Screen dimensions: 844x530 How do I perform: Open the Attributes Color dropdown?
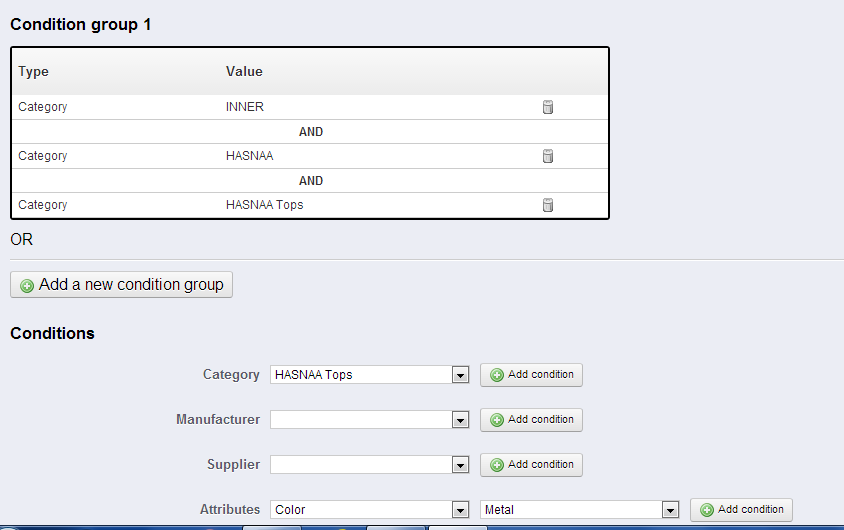[x=369, y=510]
